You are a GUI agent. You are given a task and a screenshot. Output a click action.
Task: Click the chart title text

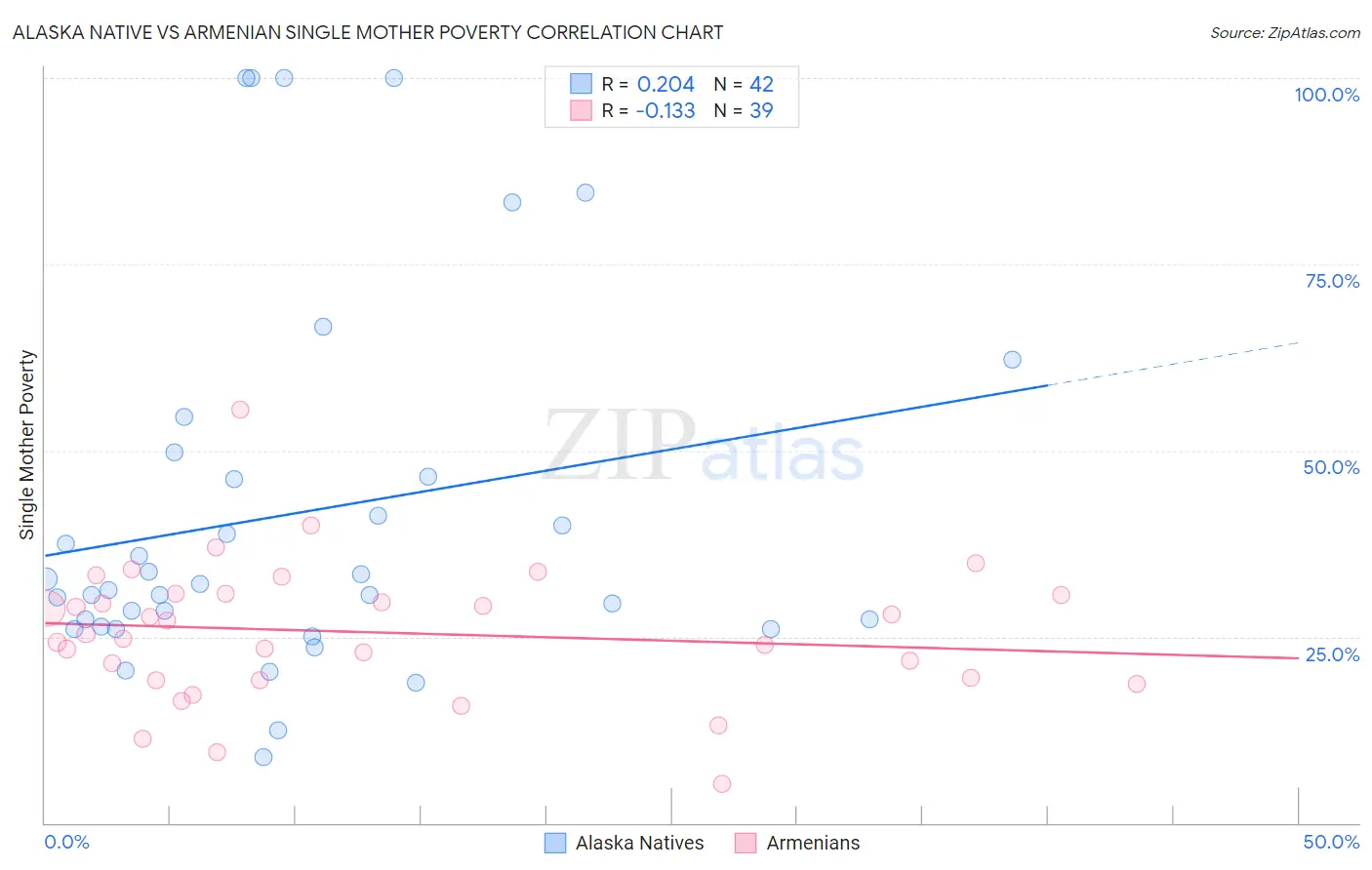368,32
